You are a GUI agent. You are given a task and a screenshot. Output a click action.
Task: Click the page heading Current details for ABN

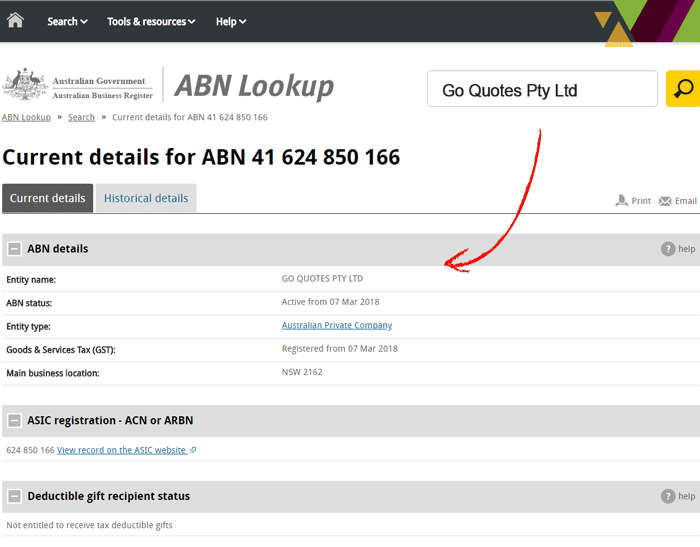tap(201, 157)
